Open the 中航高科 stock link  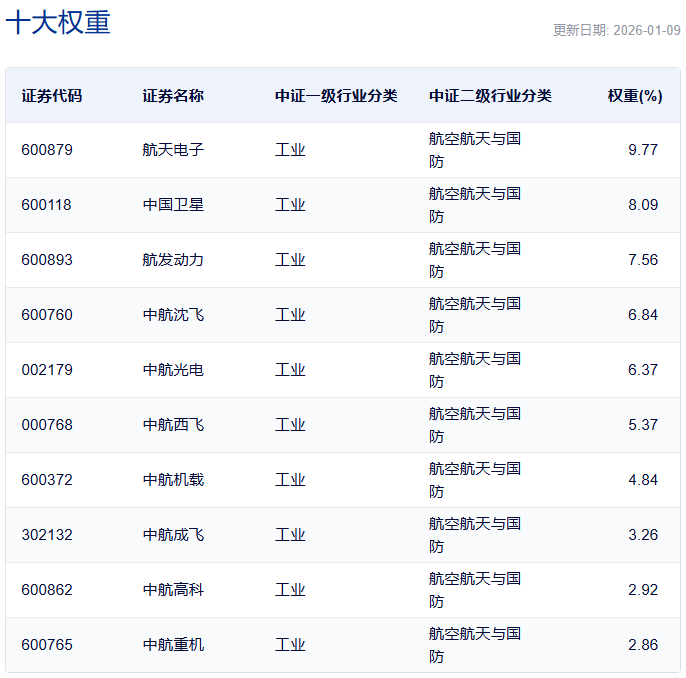[173, 590]
